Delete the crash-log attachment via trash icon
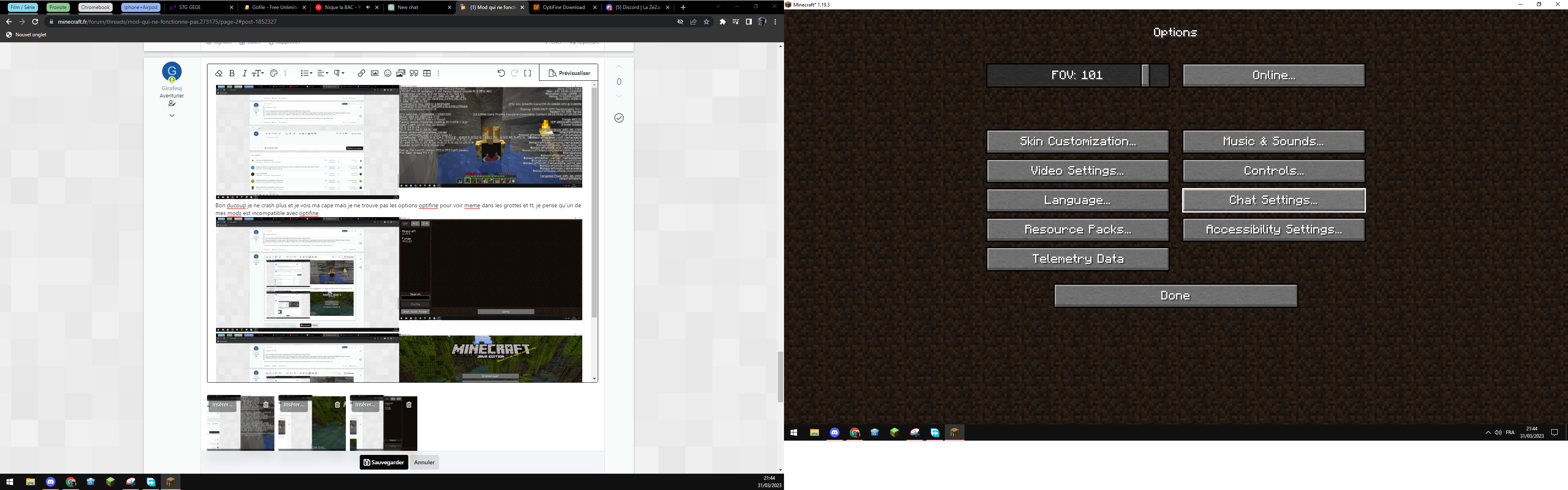The height and width of the screenshot is (490, 1568). [266, 404]
